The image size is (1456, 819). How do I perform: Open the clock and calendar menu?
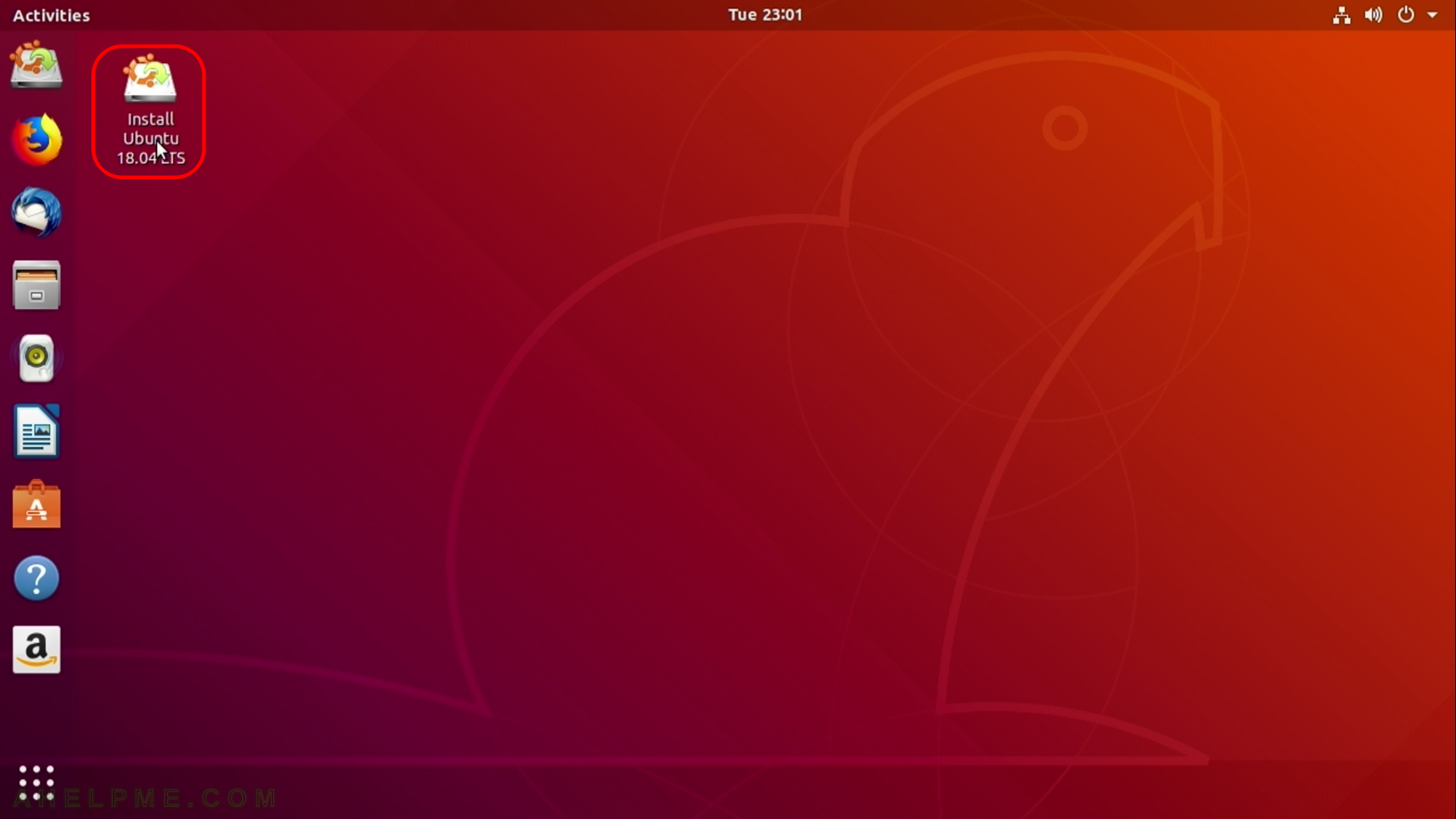click(765, 15)
